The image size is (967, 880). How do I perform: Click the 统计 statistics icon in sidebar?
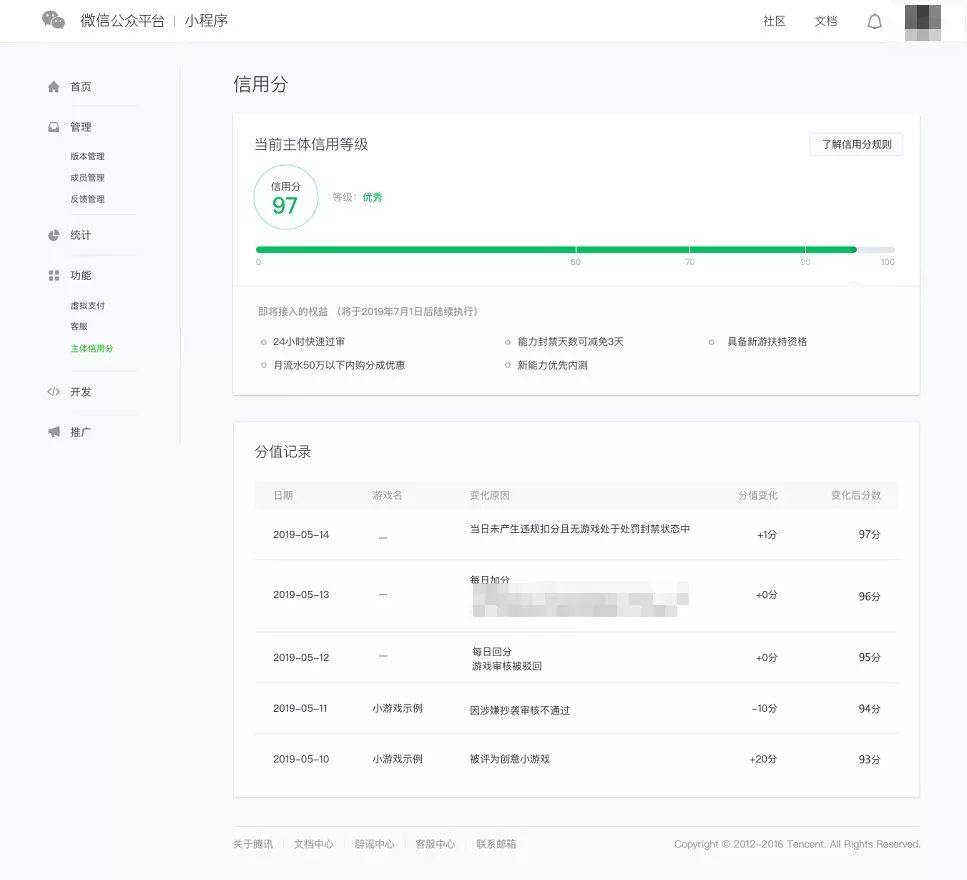coord(54,235)
